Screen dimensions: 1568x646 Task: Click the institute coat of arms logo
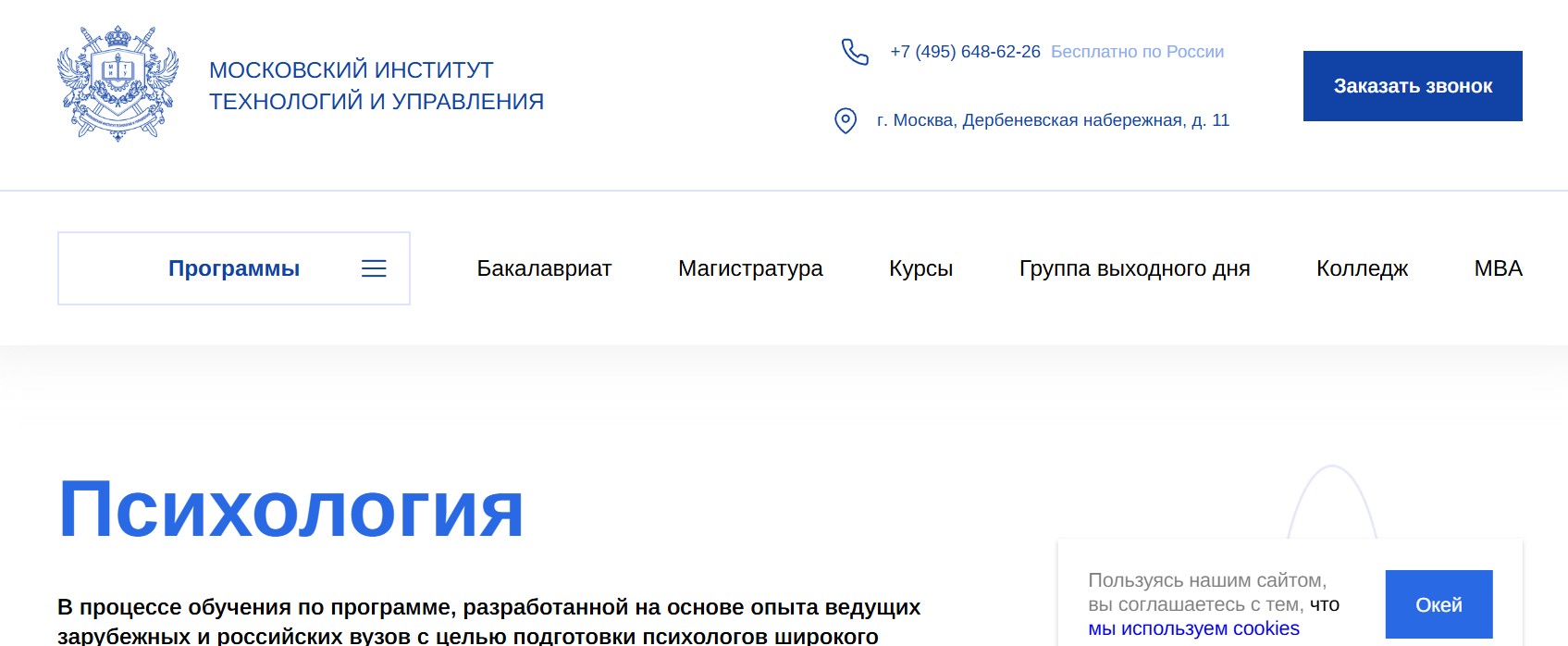point(117,83)
